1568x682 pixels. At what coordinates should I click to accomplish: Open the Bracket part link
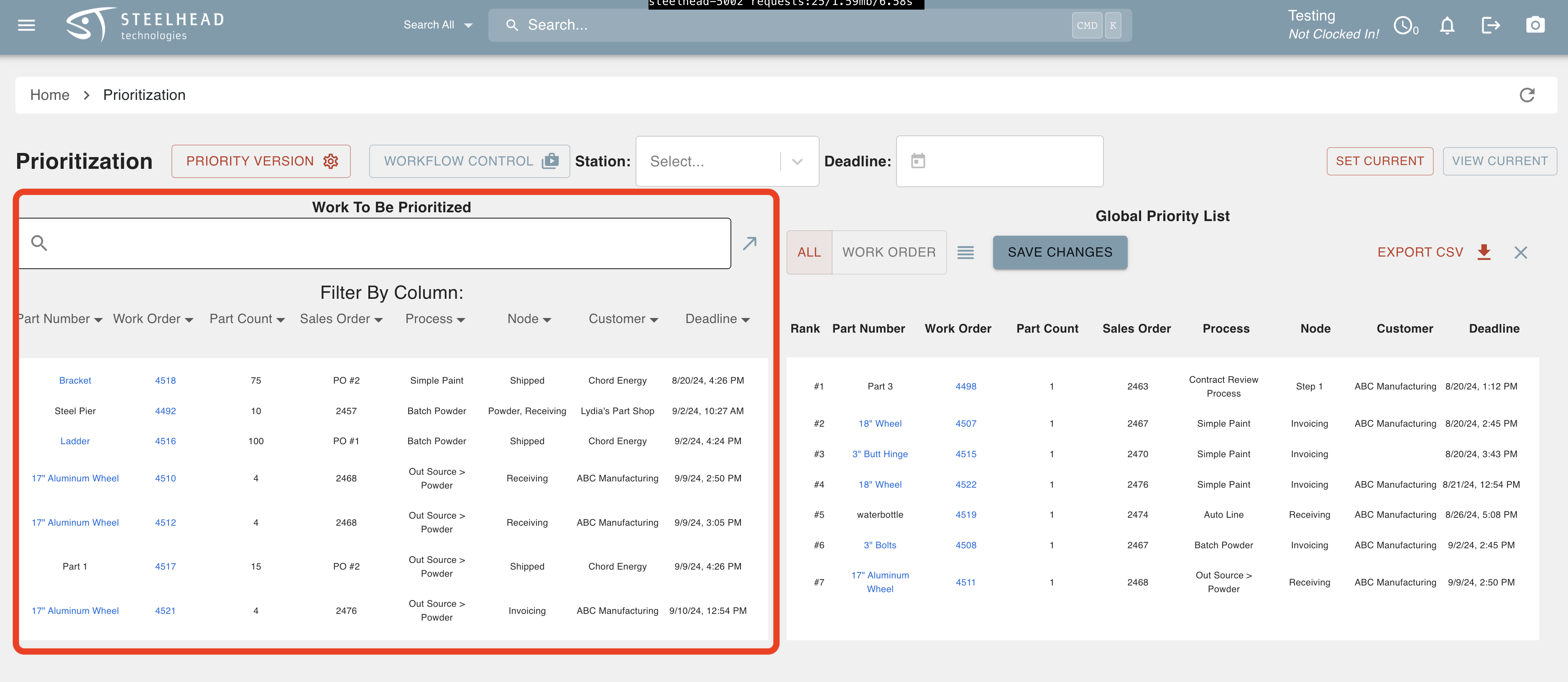pyautogui.click(x=75, y=380)
